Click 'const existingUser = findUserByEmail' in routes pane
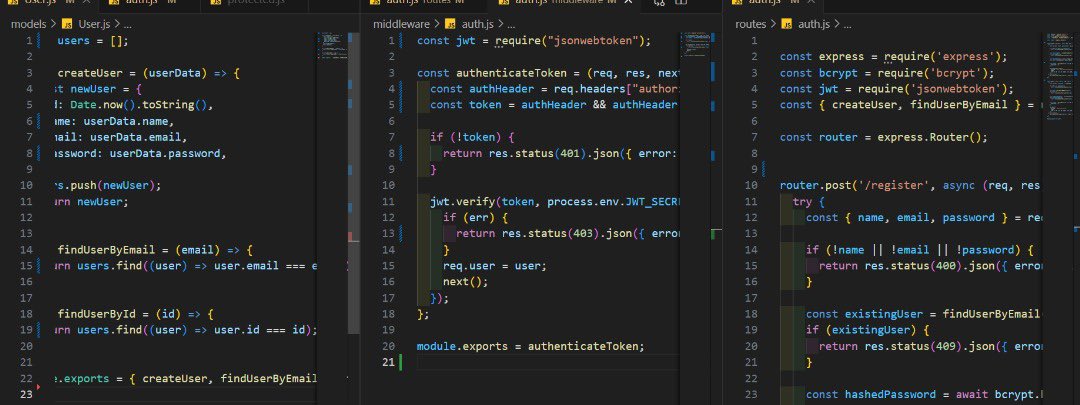1080x405 pixels. click(923, 314)
